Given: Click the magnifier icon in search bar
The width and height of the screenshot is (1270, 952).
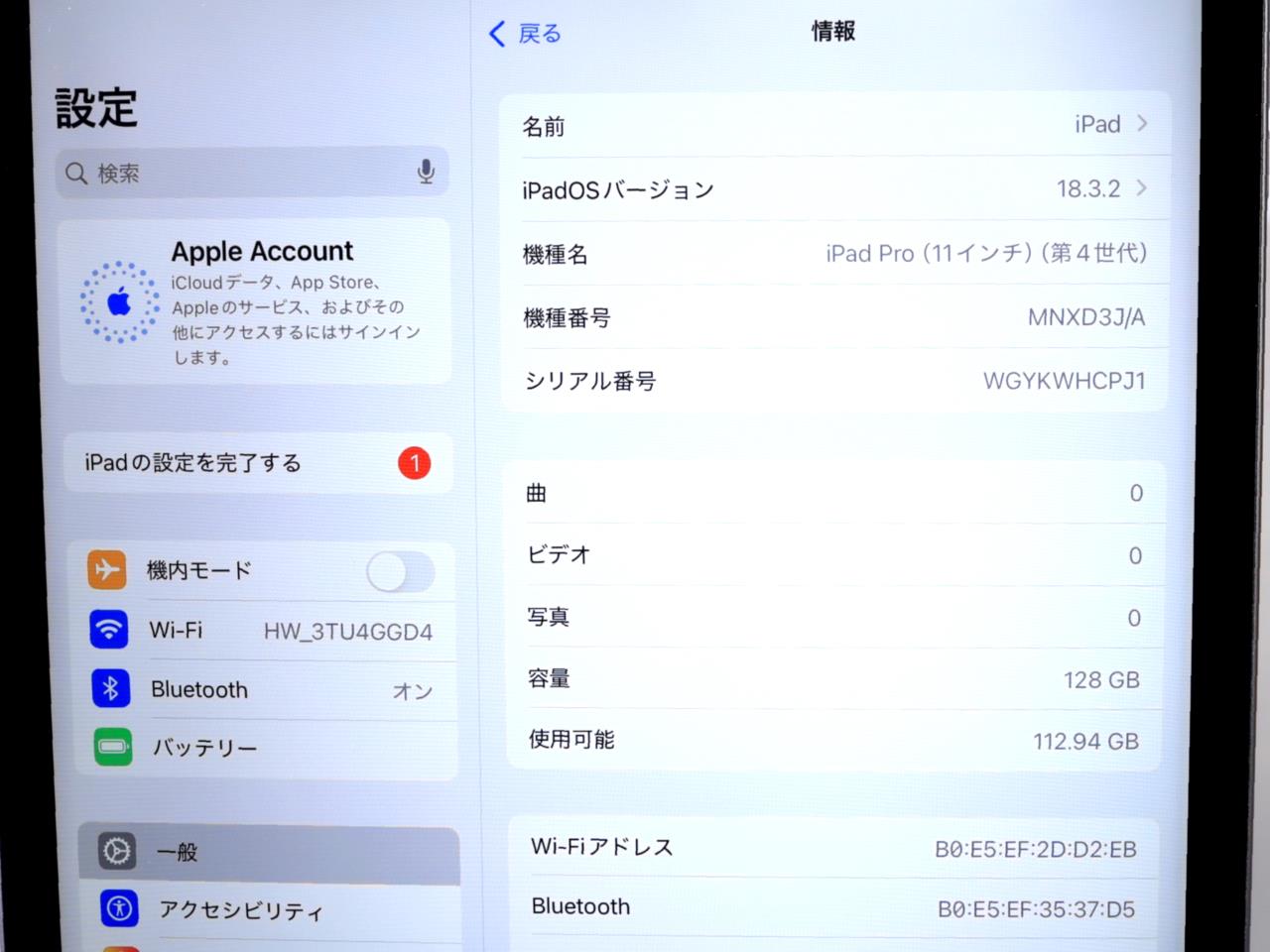Looking at the screenshot, I should [x=76, y=174].
